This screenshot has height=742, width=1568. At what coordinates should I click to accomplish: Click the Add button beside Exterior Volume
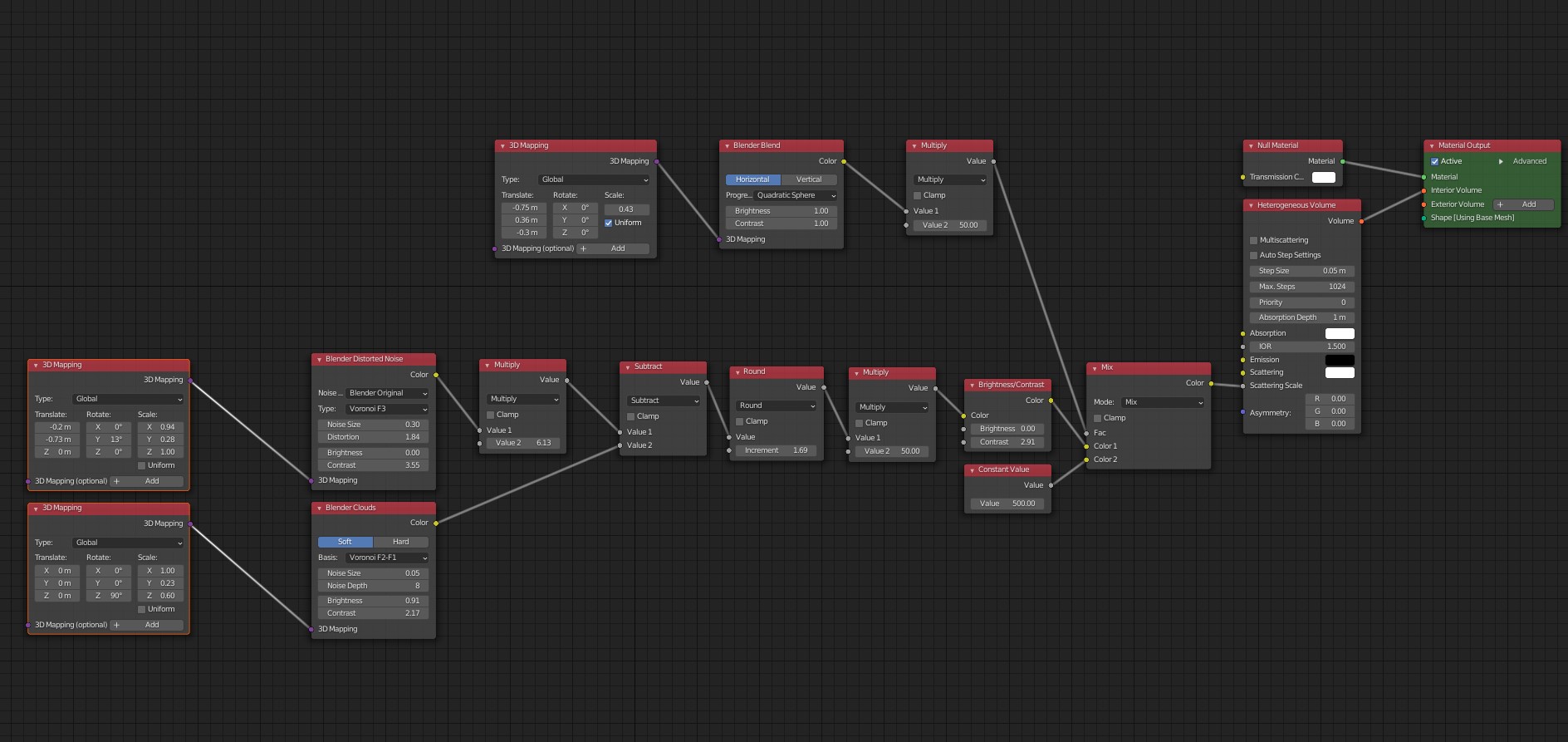1522,204
